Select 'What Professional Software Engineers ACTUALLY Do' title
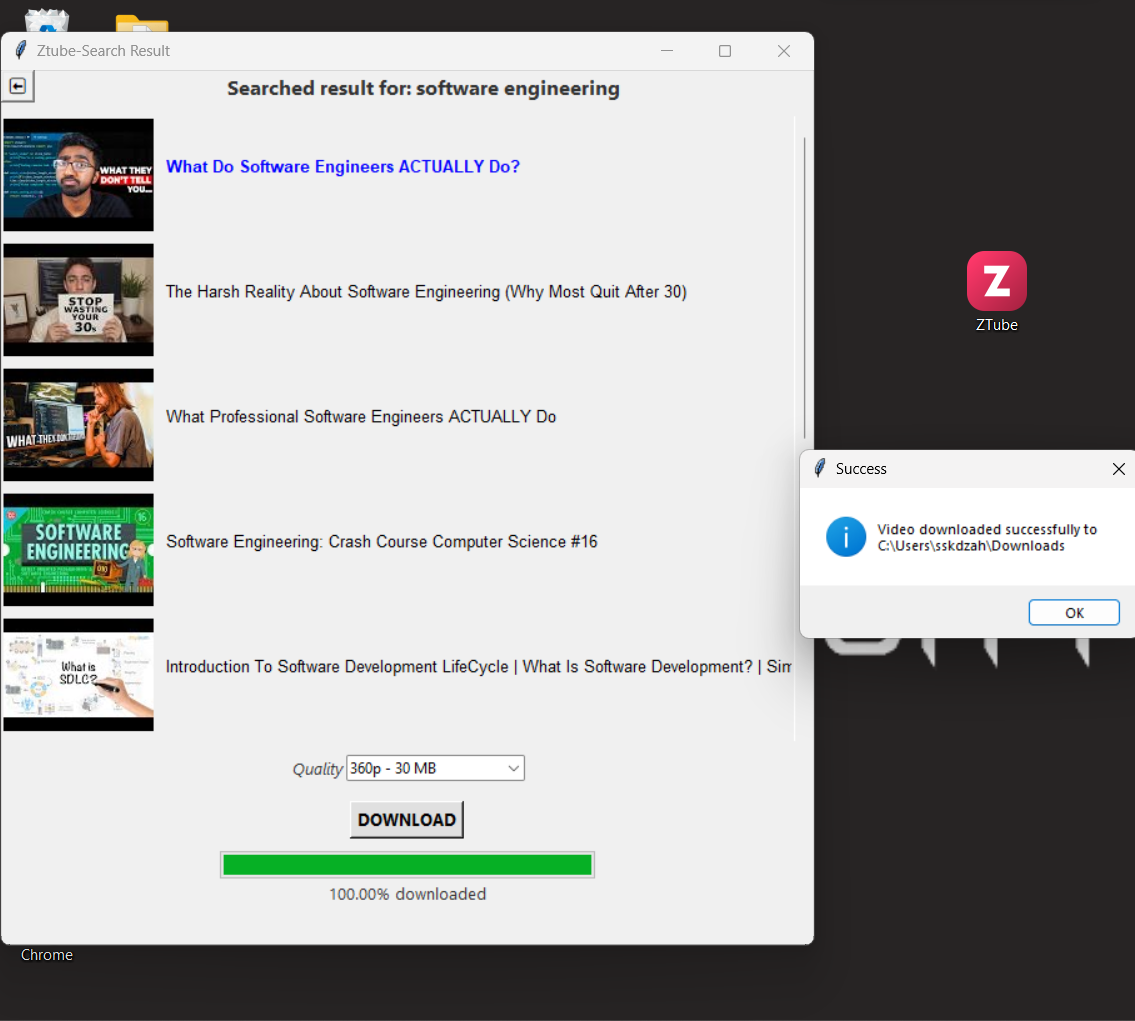The width and height of the screenshot is (1135, 1021). point(361,417)
